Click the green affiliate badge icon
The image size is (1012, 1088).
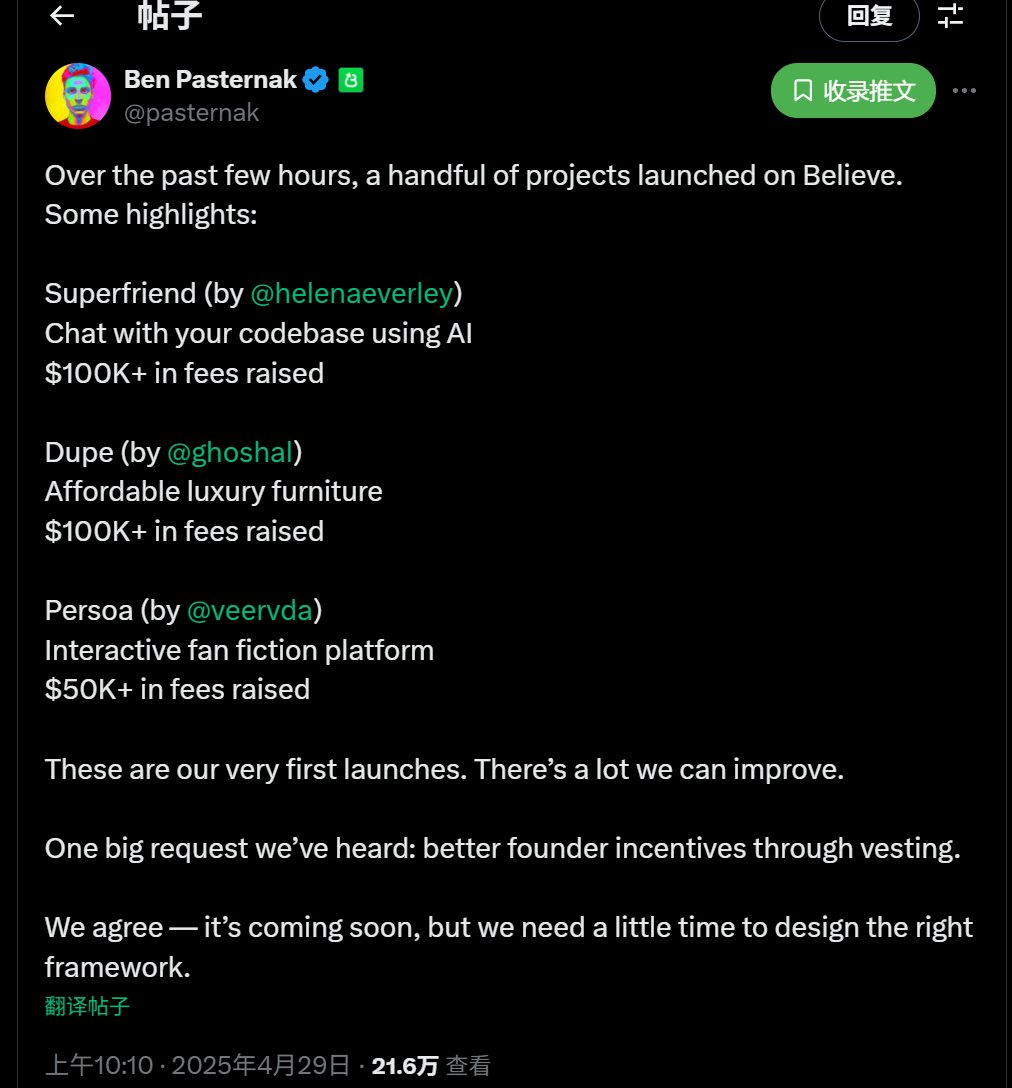coord(351,80)
